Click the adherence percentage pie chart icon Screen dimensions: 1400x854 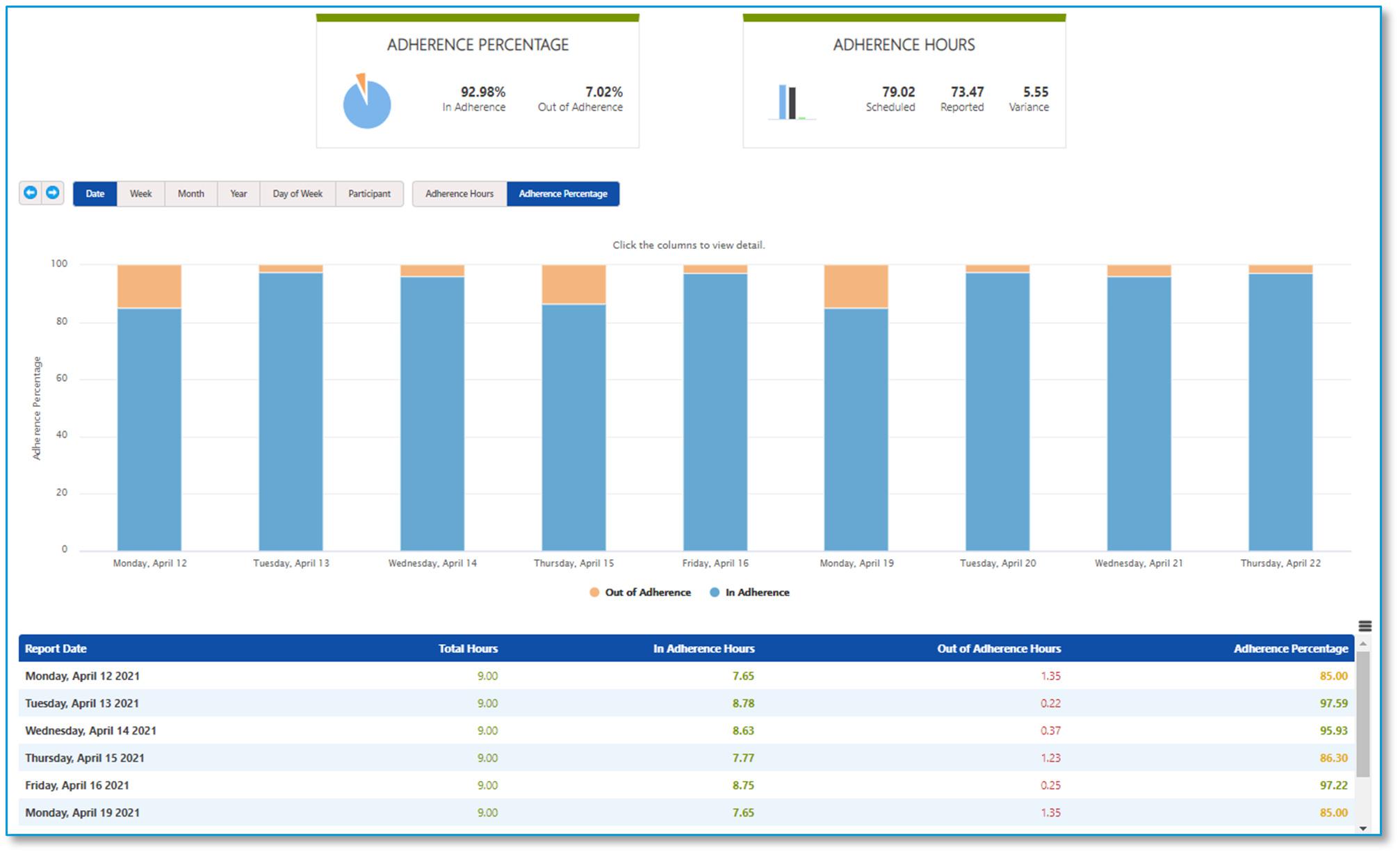(367, 102)
